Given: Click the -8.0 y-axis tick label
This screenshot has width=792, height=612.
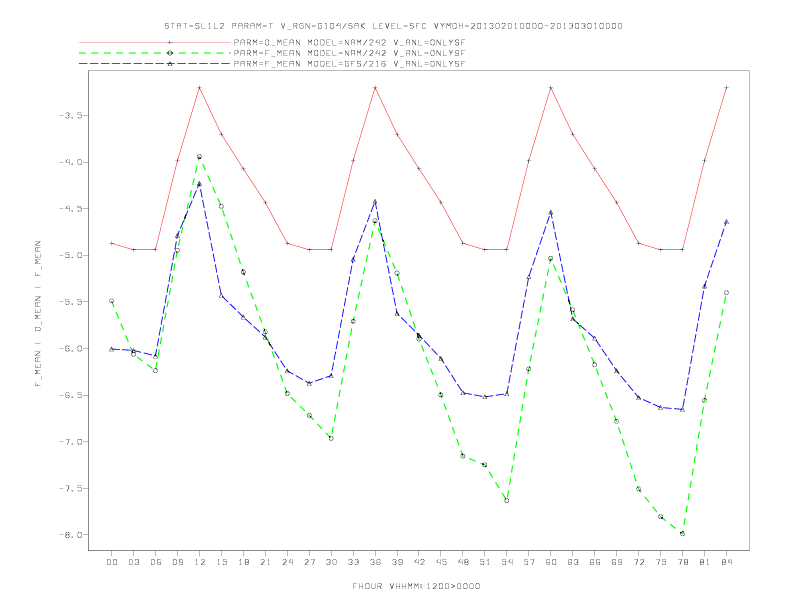Looking at the screenshot, I should (70, 535).
